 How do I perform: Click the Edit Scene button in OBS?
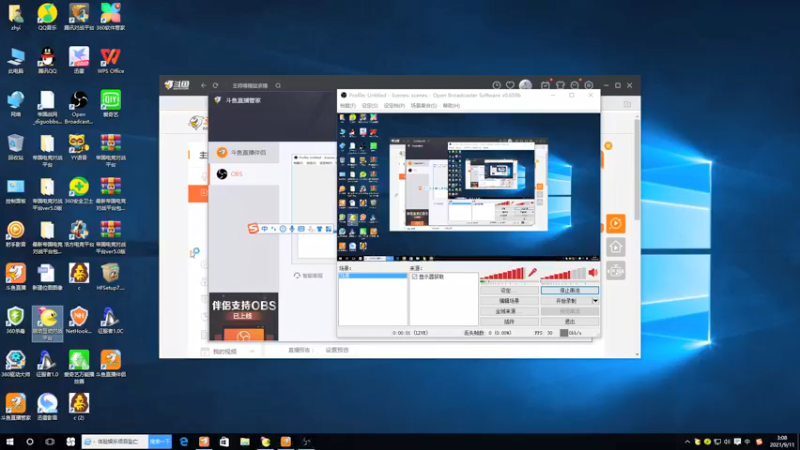(509, 301)
